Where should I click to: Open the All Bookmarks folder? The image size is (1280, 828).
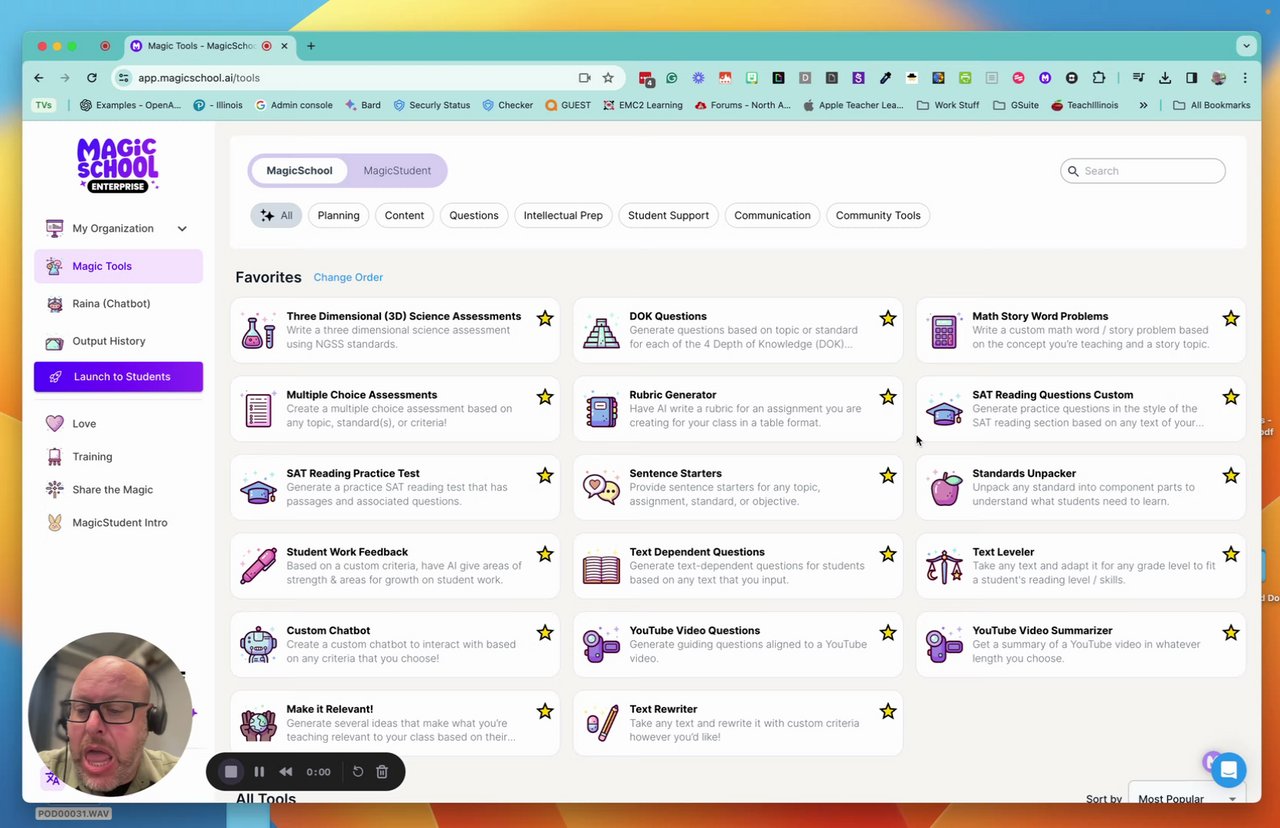[1211, 105]
